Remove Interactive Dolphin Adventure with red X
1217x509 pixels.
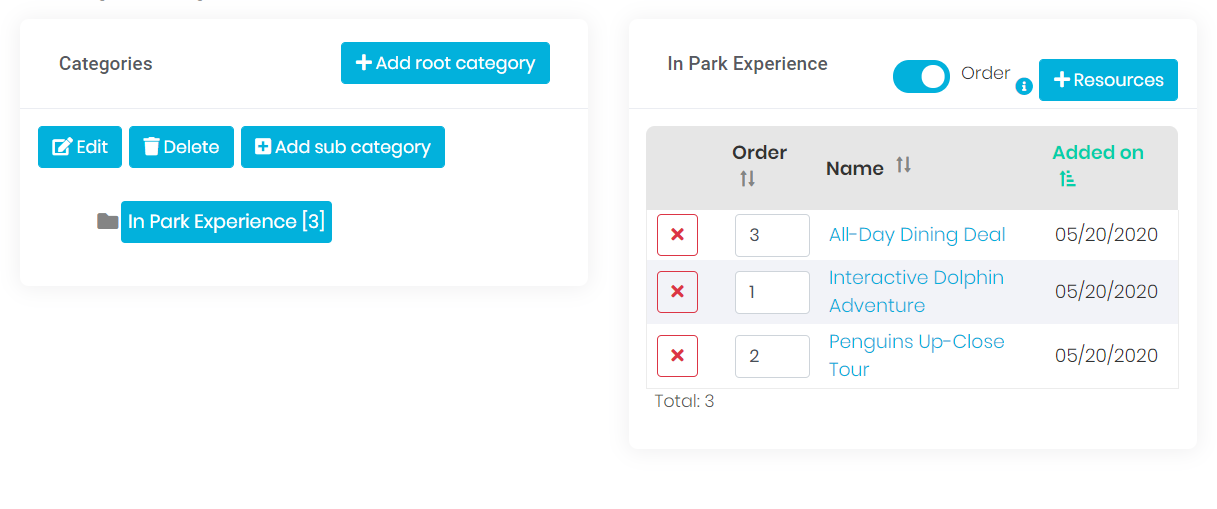coord(677,292)
